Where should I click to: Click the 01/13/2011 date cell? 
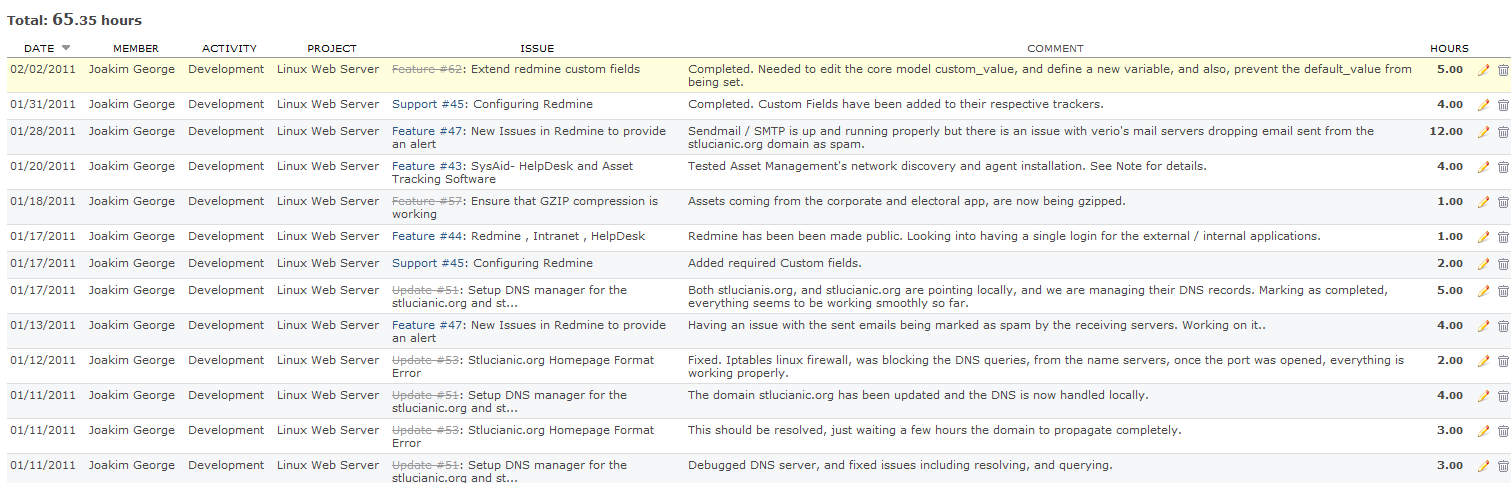coord(43,325)
